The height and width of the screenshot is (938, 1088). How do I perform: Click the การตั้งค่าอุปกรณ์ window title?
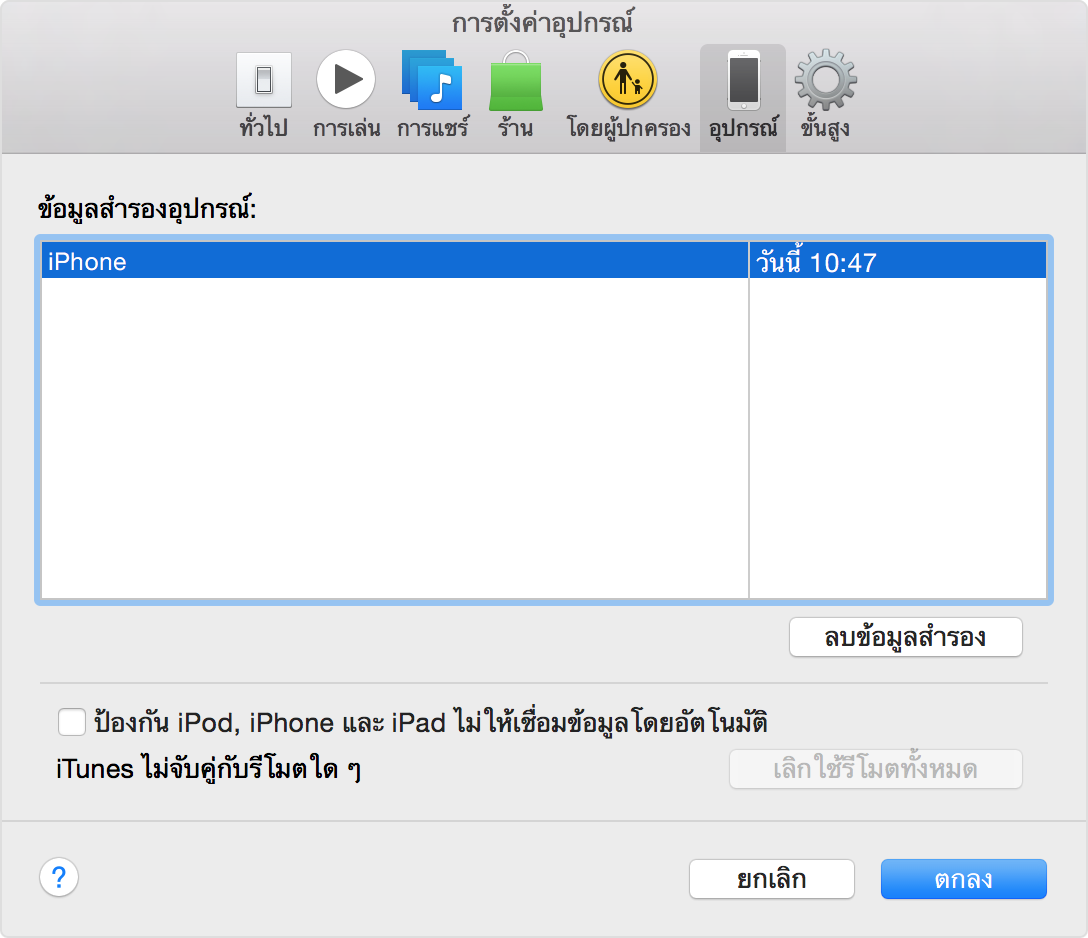[x=543, y=22]
